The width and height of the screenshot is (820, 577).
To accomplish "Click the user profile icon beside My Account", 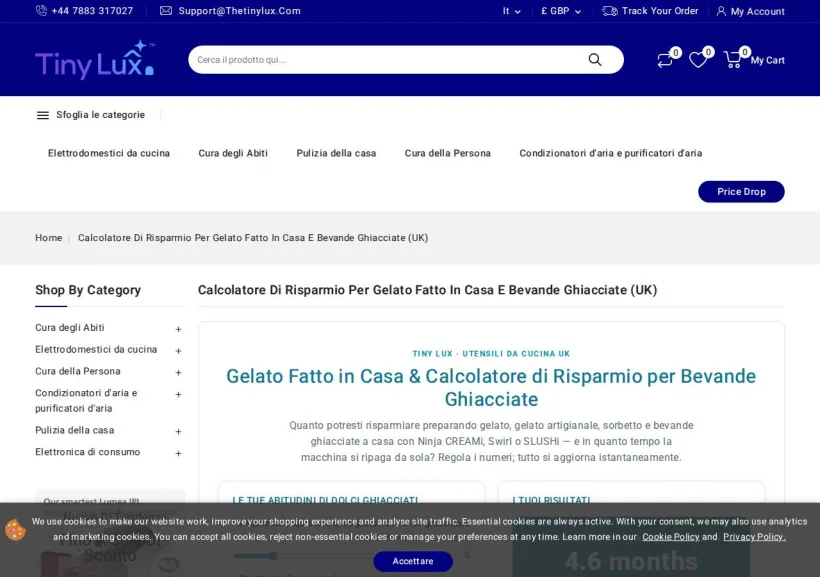I will tap(721, 11).
